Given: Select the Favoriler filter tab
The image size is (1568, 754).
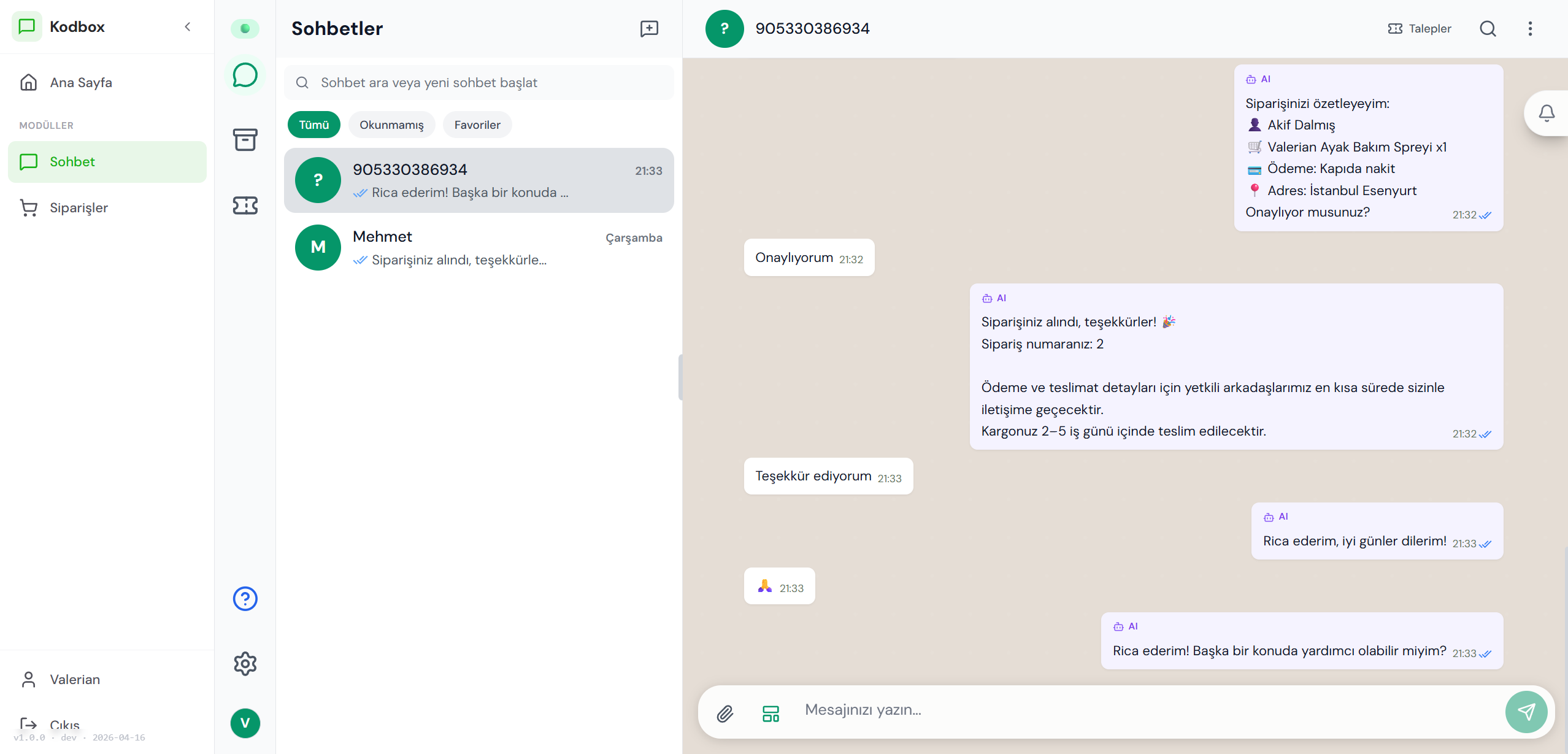Looking at the screenshot, I should (x=477, y=125).
